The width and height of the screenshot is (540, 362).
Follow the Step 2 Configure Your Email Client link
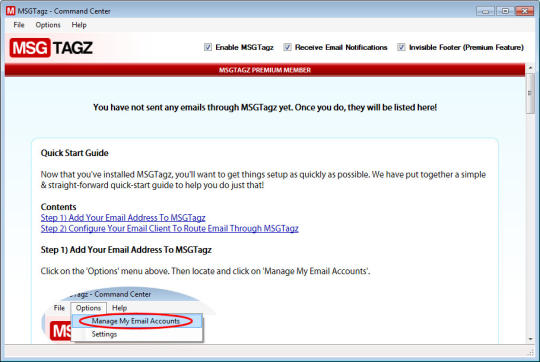click(x=169, y=228)
